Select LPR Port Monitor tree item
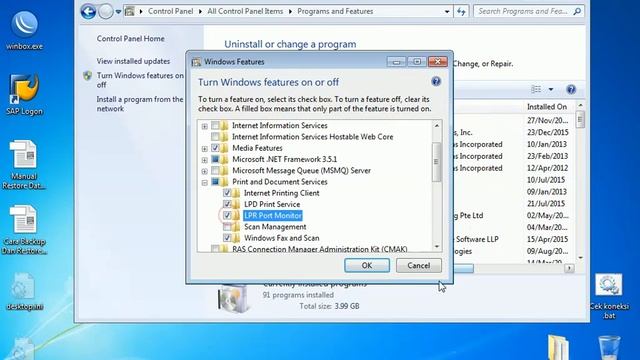640x360 pixels. (273, 216)
